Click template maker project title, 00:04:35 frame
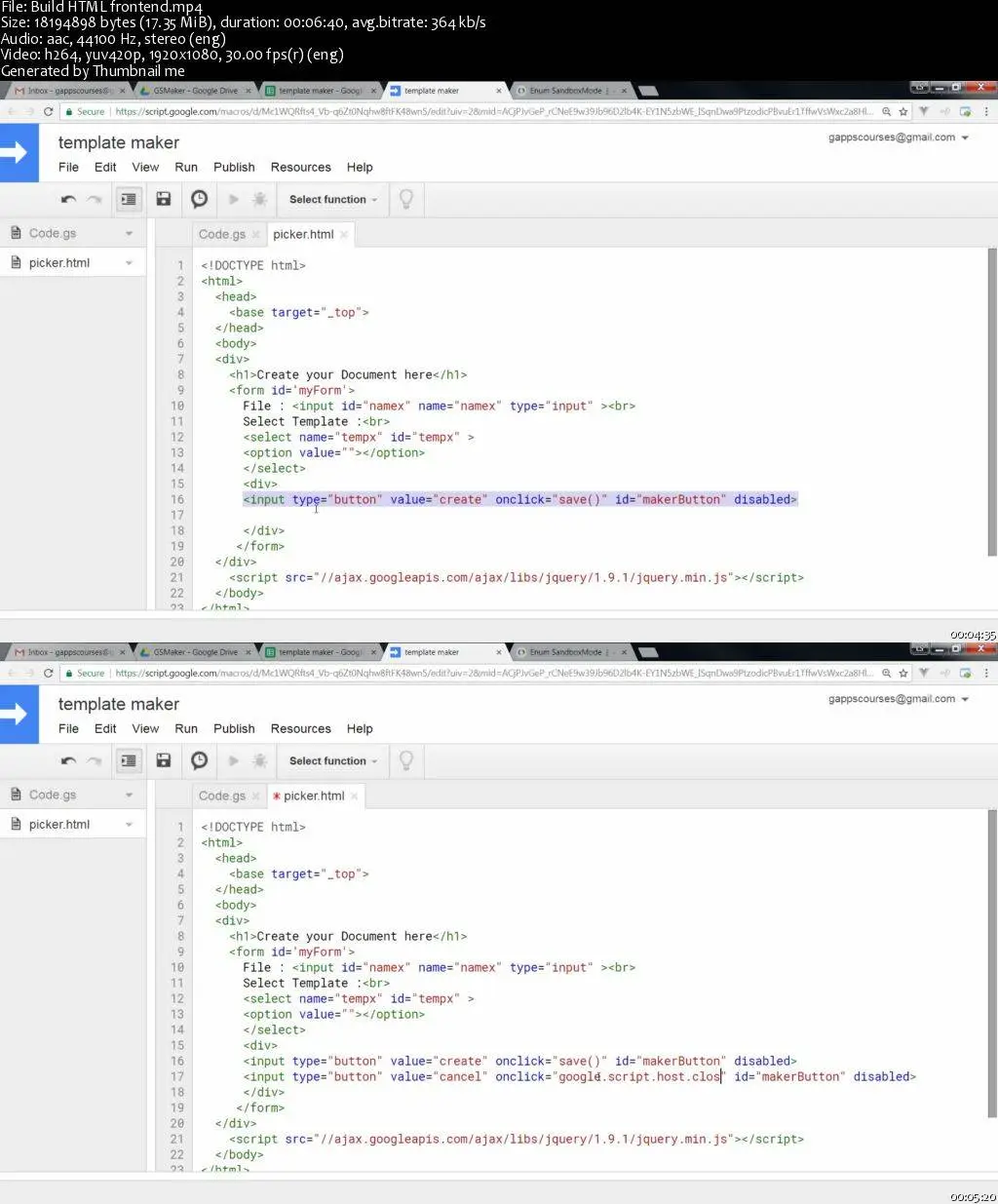This screenshot has height=1204, width=998. tap(119, 142)
